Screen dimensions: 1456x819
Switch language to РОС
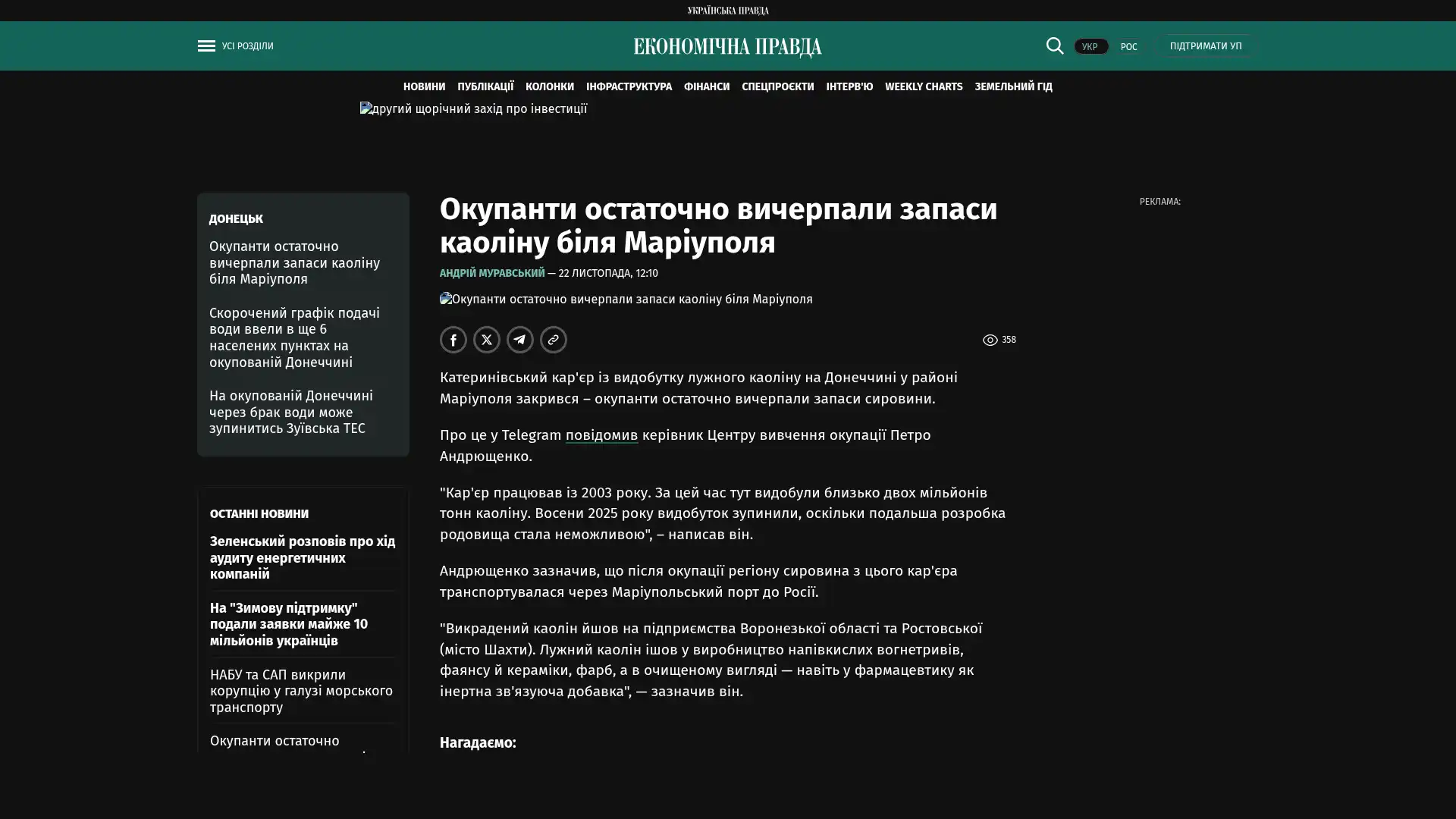[x=1128, y=47]
